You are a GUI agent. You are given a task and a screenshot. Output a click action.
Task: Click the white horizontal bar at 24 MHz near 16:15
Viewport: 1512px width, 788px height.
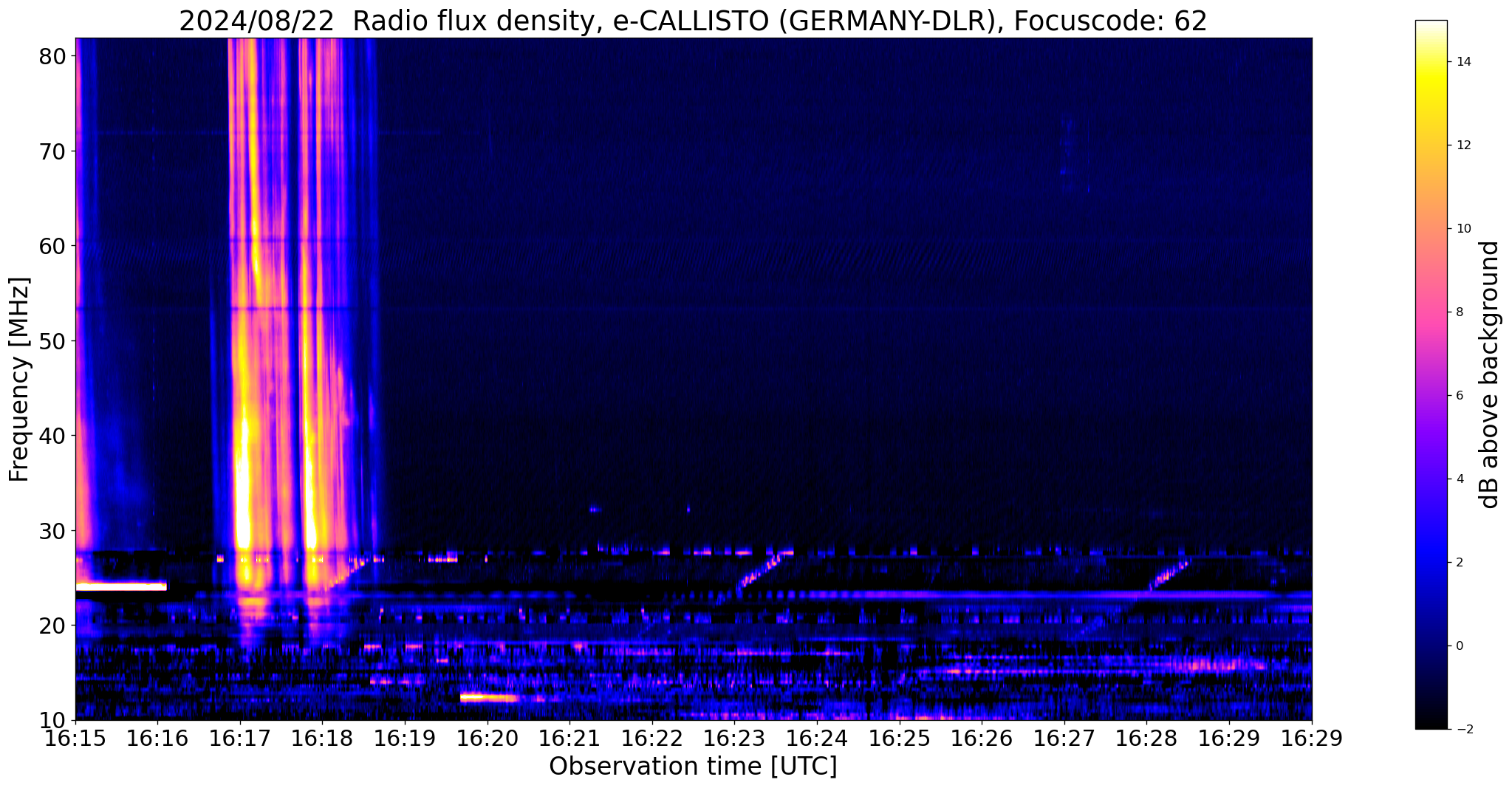point(121,586)
